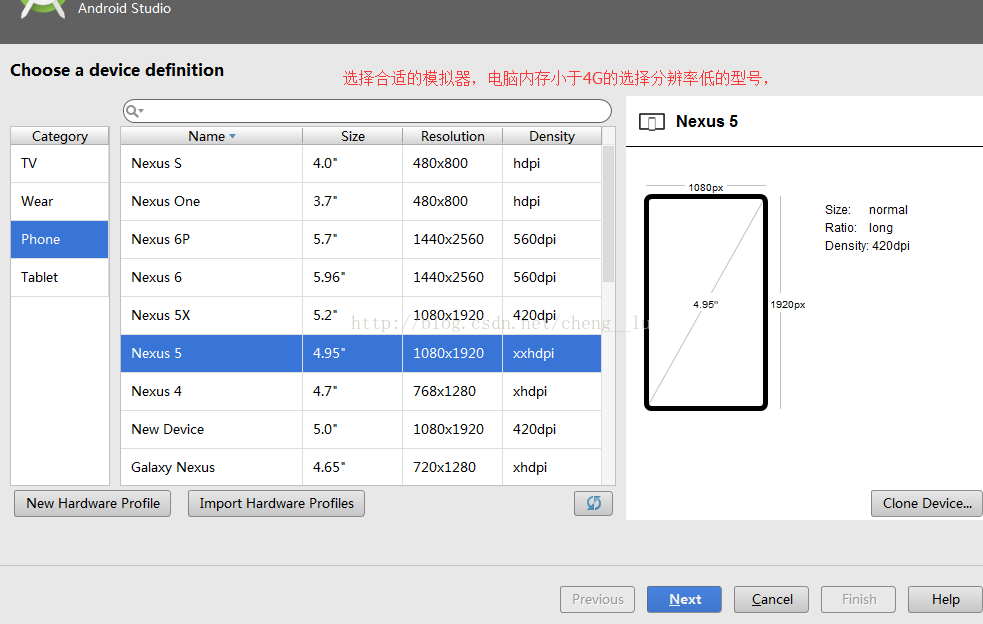Click the Size column header
The height and width of the screenshot is (624, 983).
352,136
